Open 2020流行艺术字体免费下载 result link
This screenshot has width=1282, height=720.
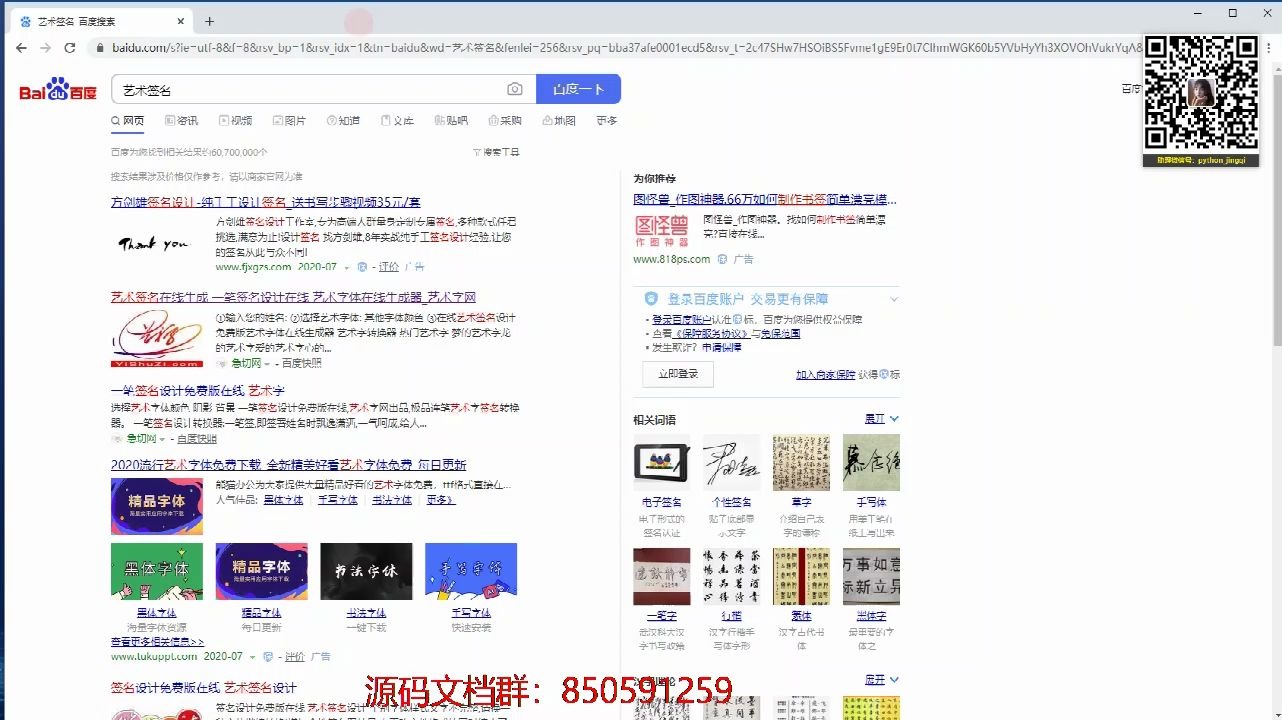click(x=288, y=465)
